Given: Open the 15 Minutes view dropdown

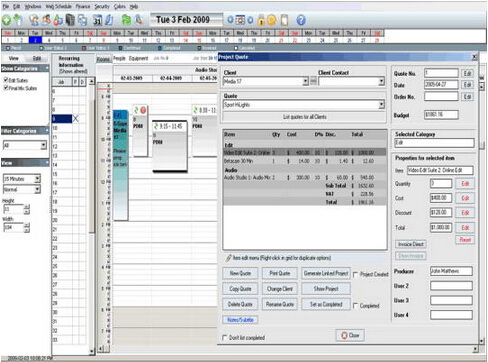Looking at the screenshot, I should (37, 179).
